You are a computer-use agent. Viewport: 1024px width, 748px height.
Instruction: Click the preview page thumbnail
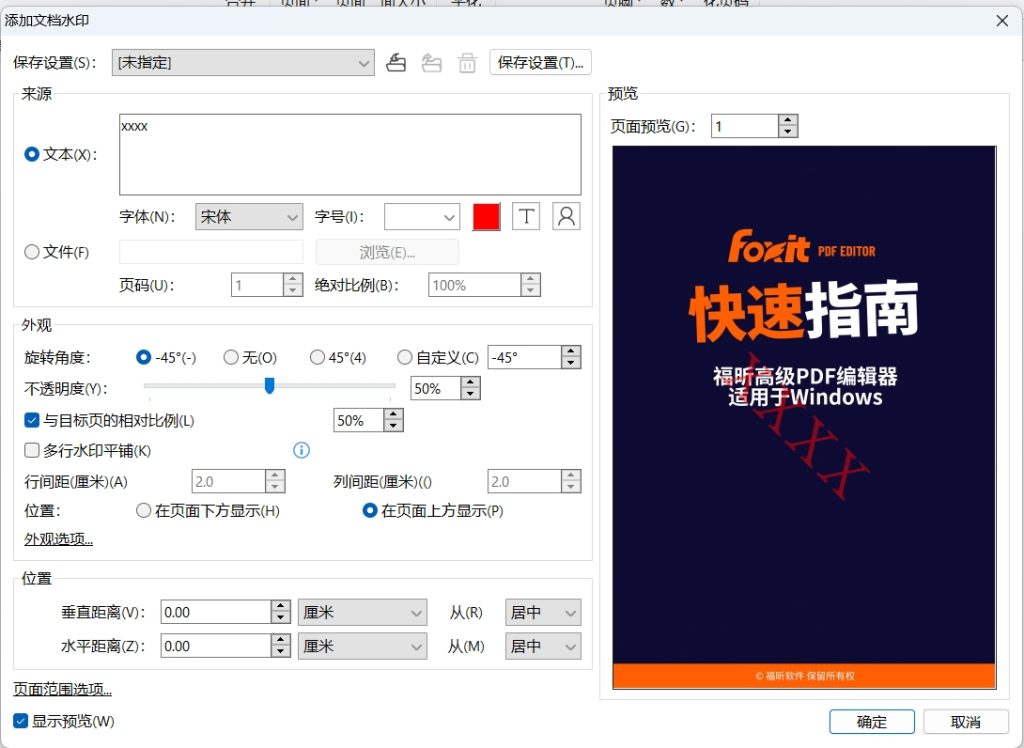[x=804, y=417]
